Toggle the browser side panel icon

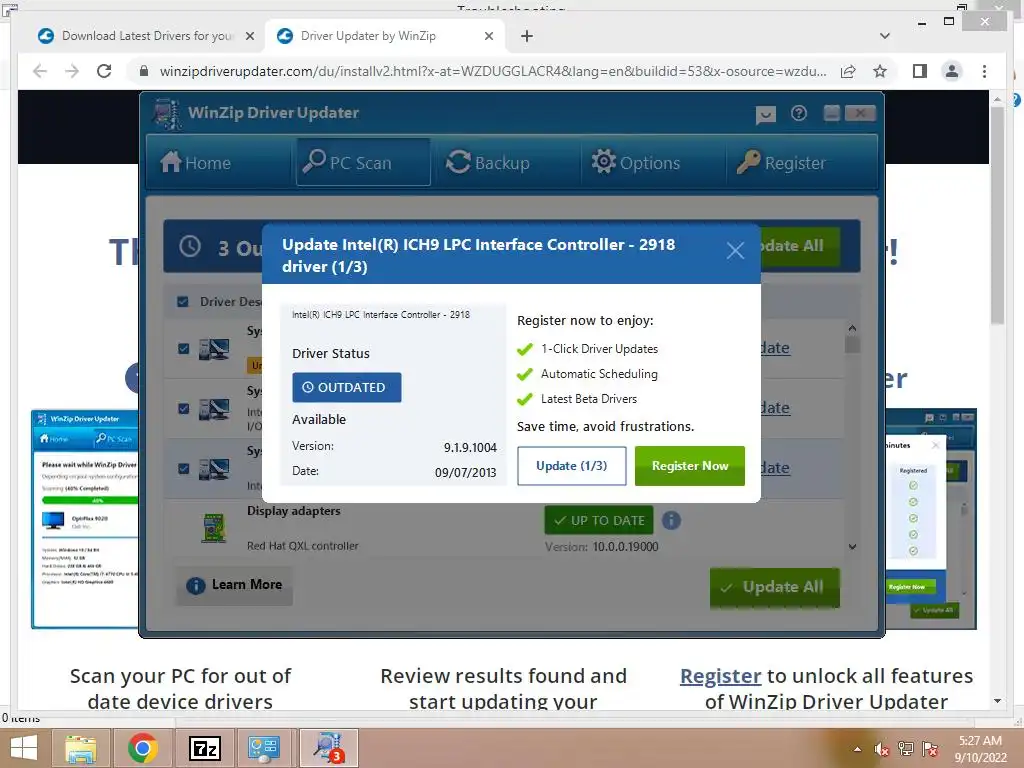click(x=920, y=71)
